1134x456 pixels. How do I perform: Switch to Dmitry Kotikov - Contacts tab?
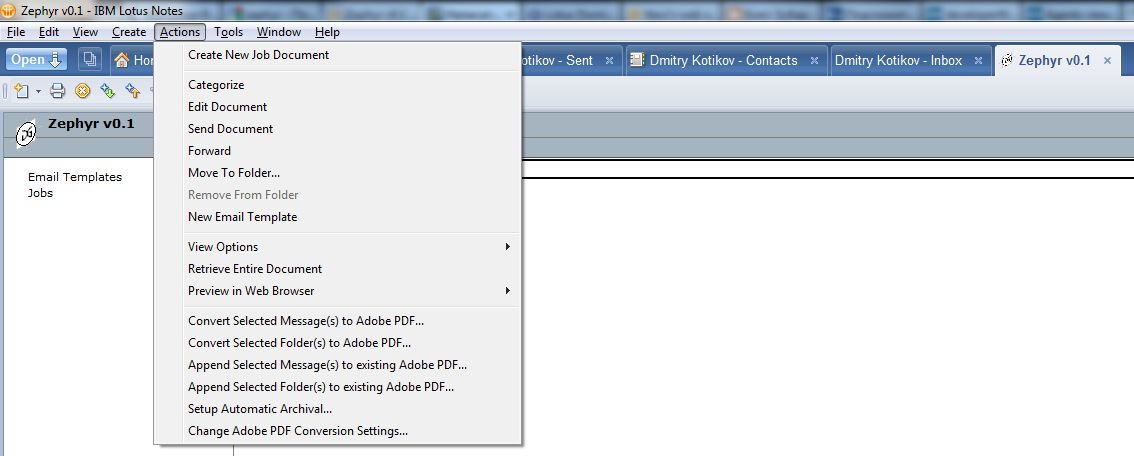pos(722,61)
